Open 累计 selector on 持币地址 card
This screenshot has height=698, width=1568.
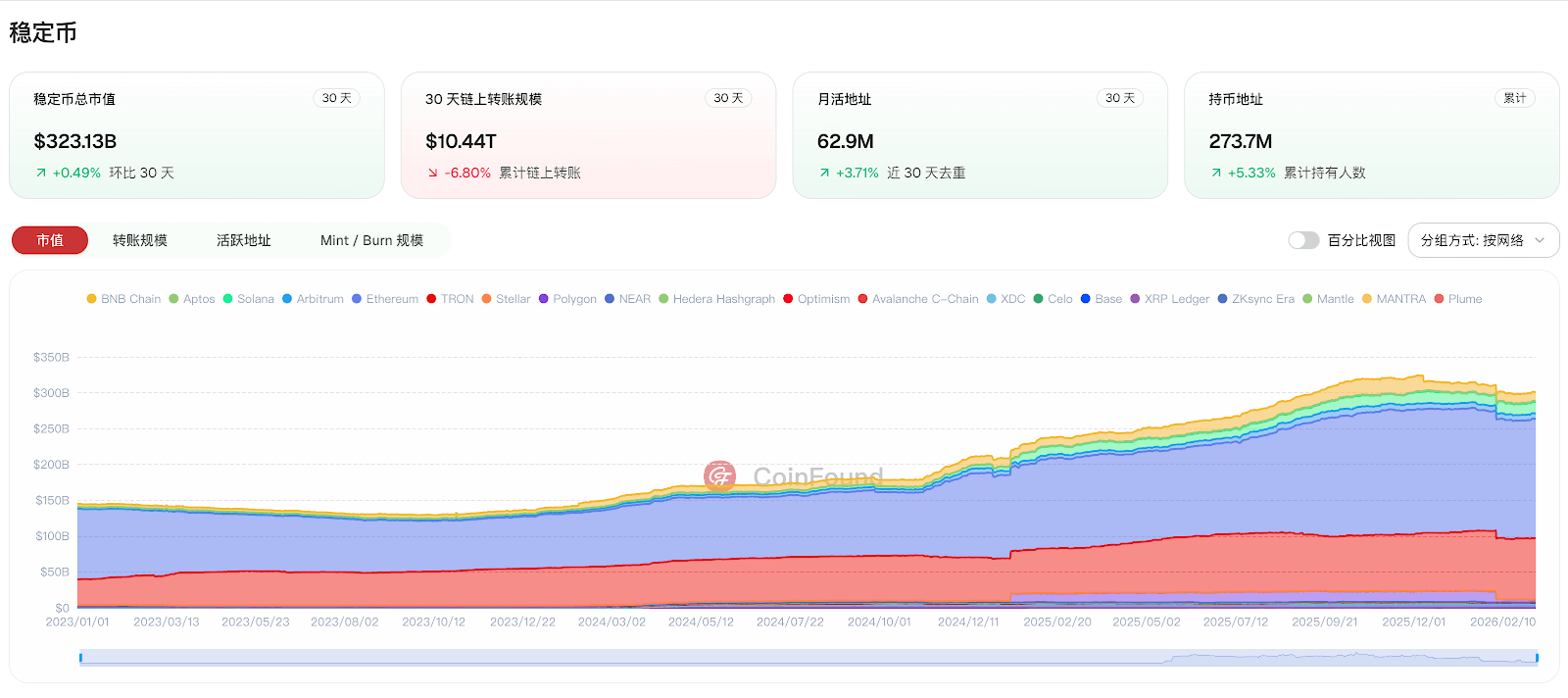[1514, 98]
